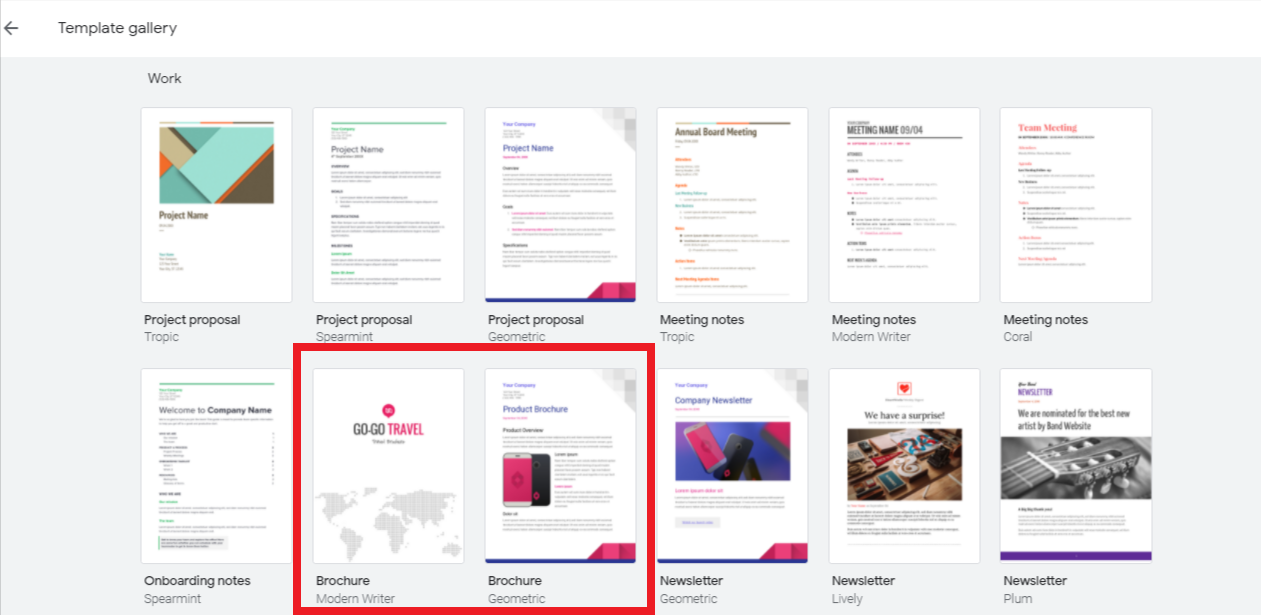Click the Meeting notes Coral name label
The width and height of the screenshot is (1261, 615).
tap(1045, 319)
